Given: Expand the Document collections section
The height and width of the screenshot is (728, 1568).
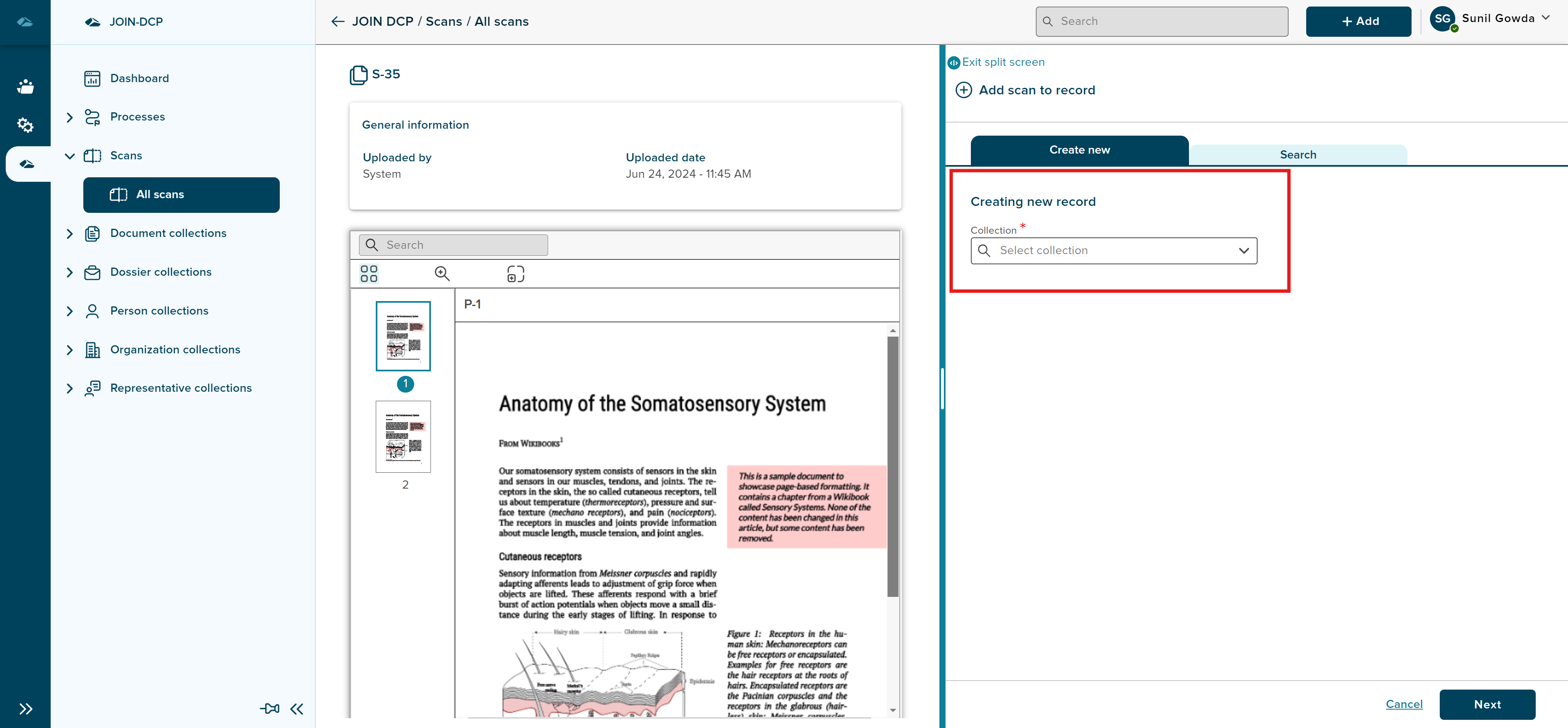Looking at the screenshot, I should pos(69,234).
